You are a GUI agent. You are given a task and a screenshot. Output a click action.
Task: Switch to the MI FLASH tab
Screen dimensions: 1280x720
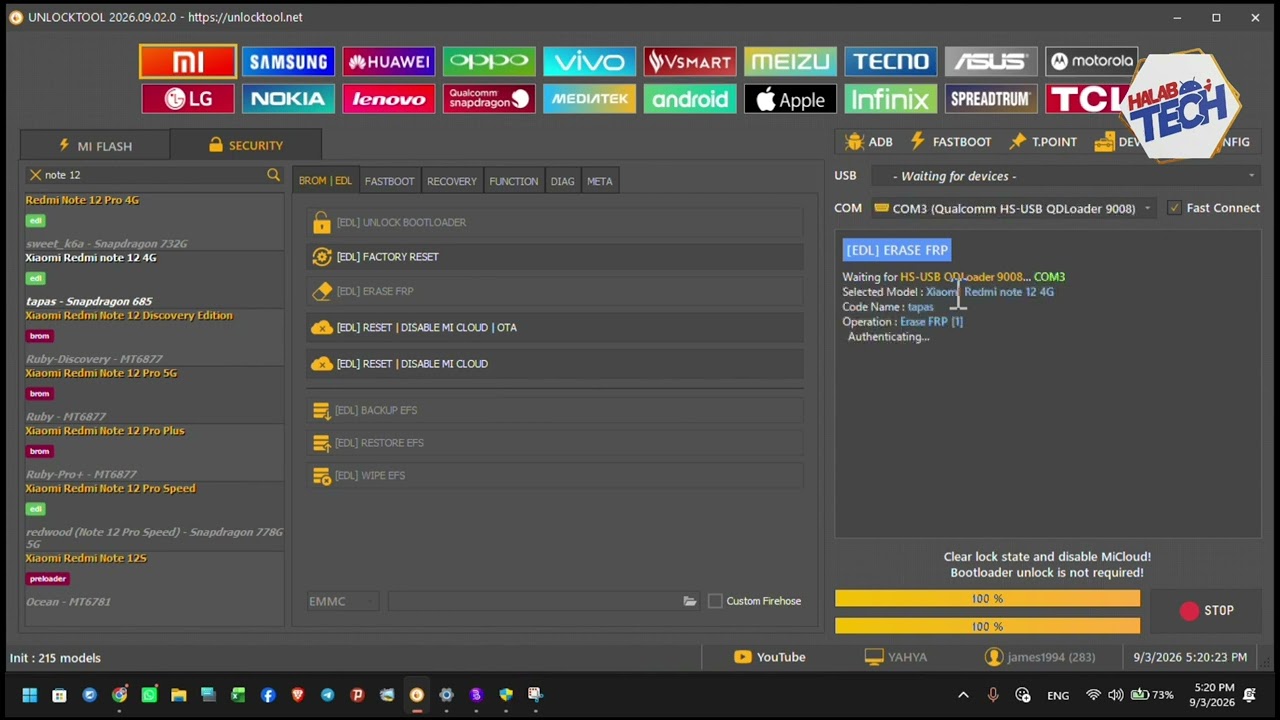95,146
